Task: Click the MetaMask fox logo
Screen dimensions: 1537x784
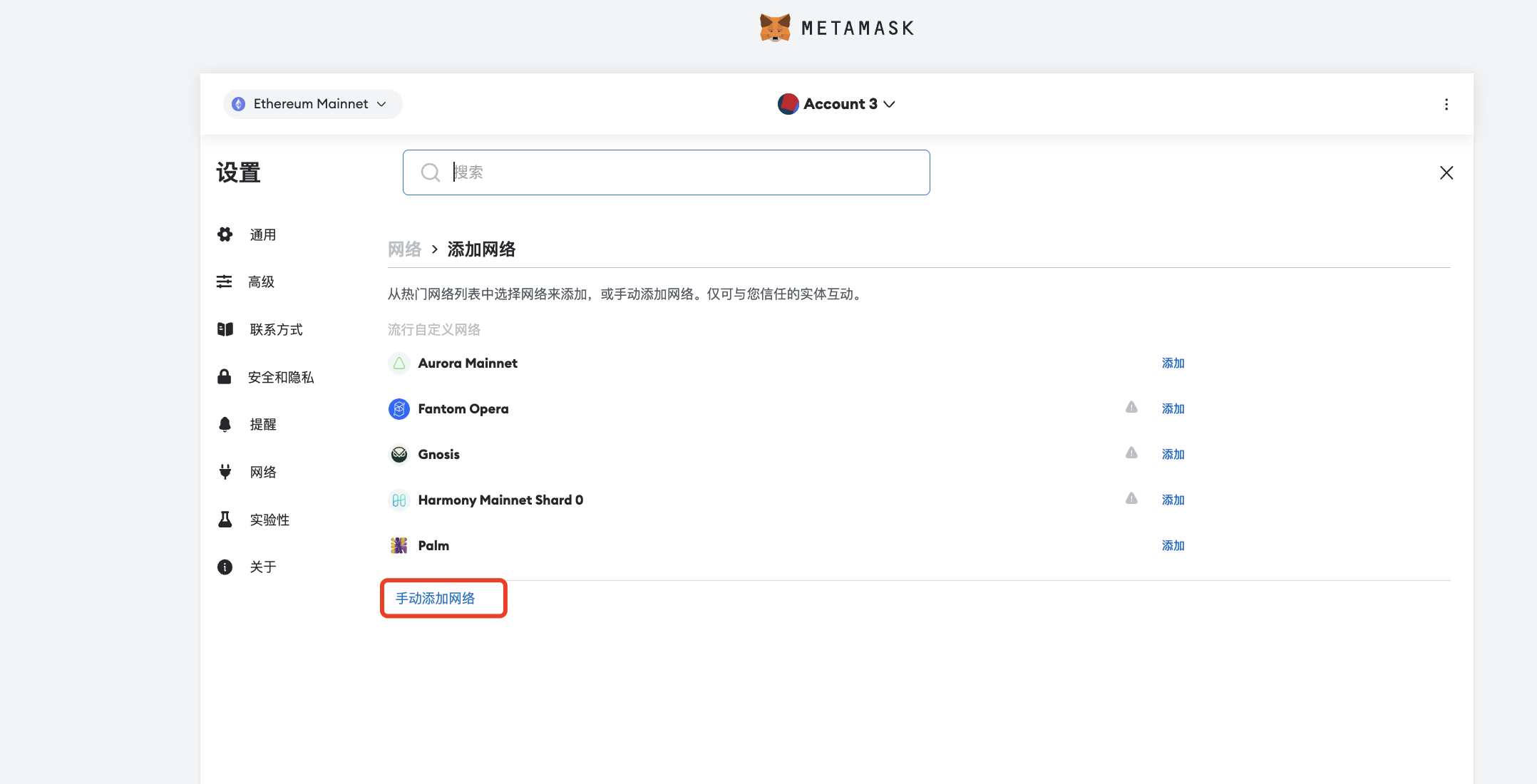Action: [x=775, y=28]
